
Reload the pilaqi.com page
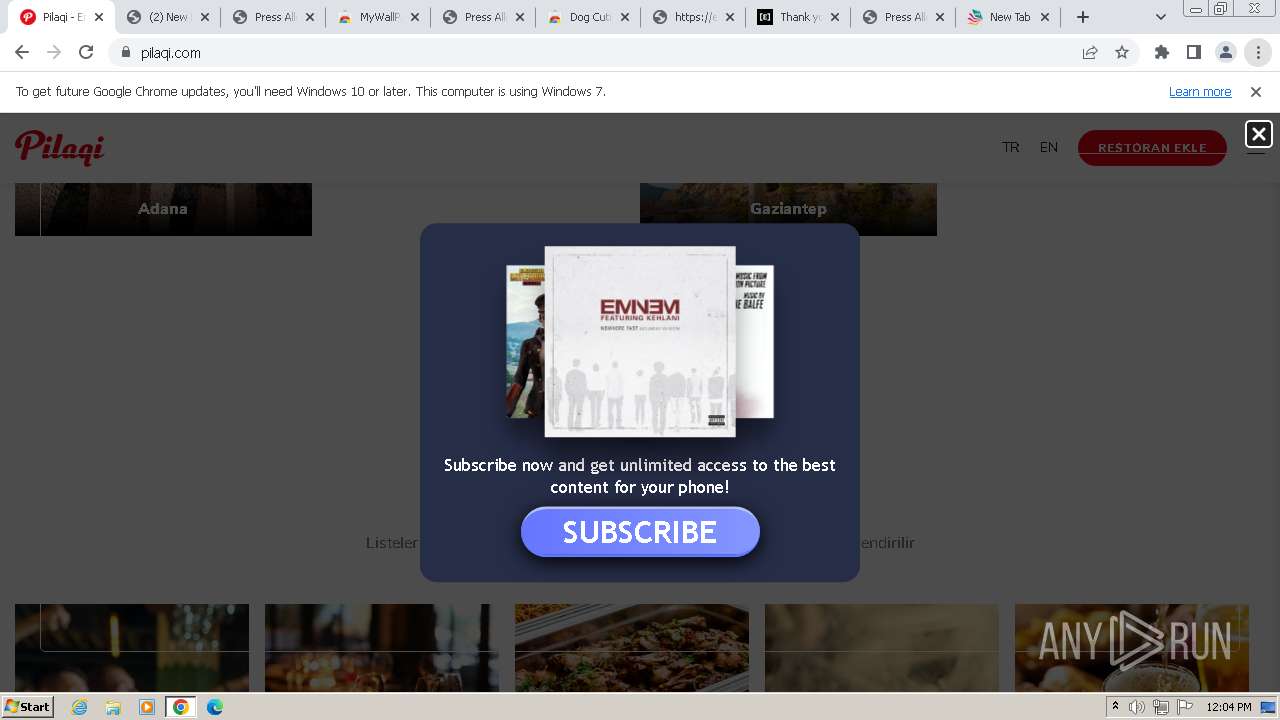coord(86,53)
